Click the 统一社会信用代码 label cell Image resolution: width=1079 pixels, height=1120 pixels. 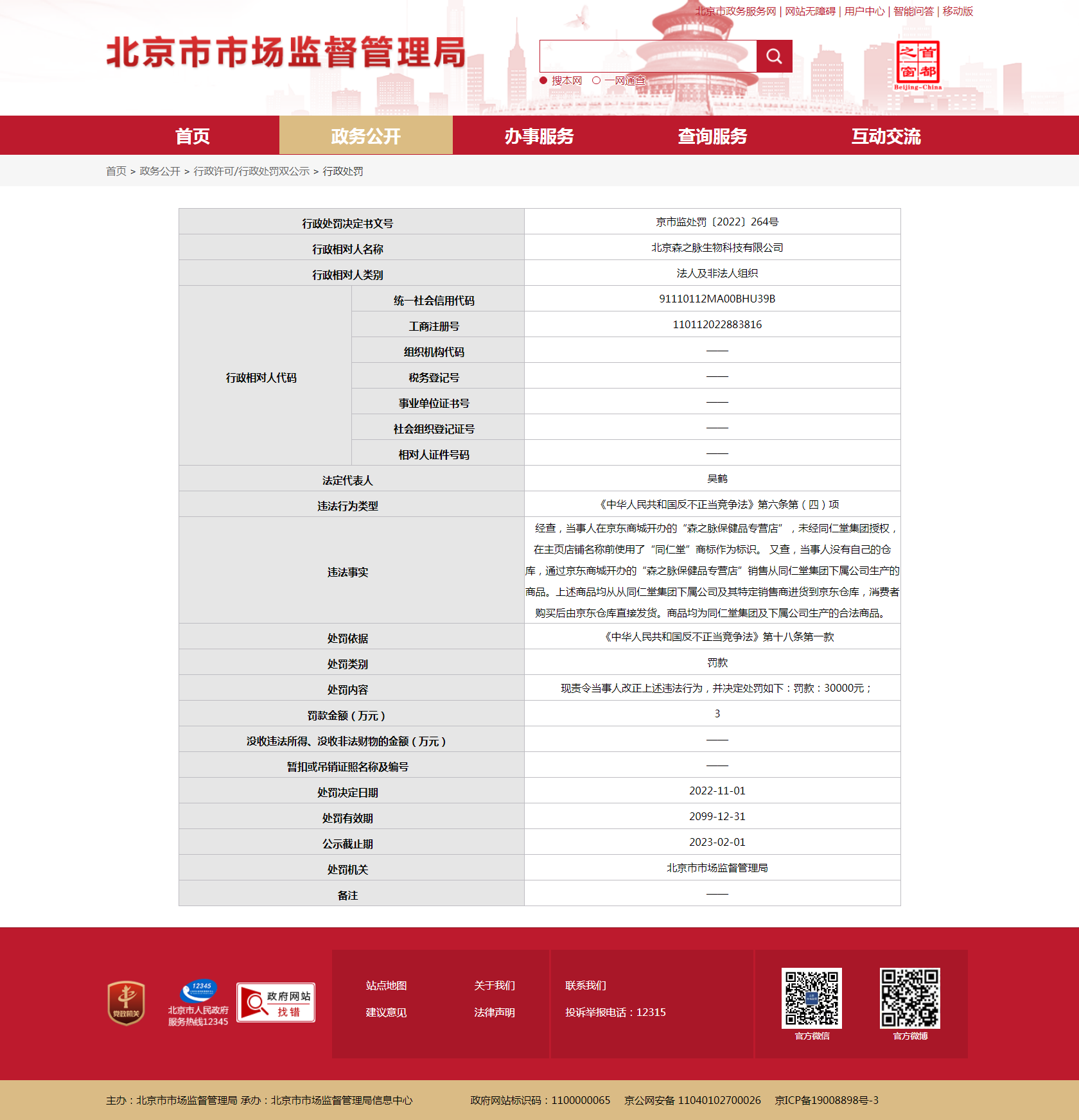pos(438,299)
